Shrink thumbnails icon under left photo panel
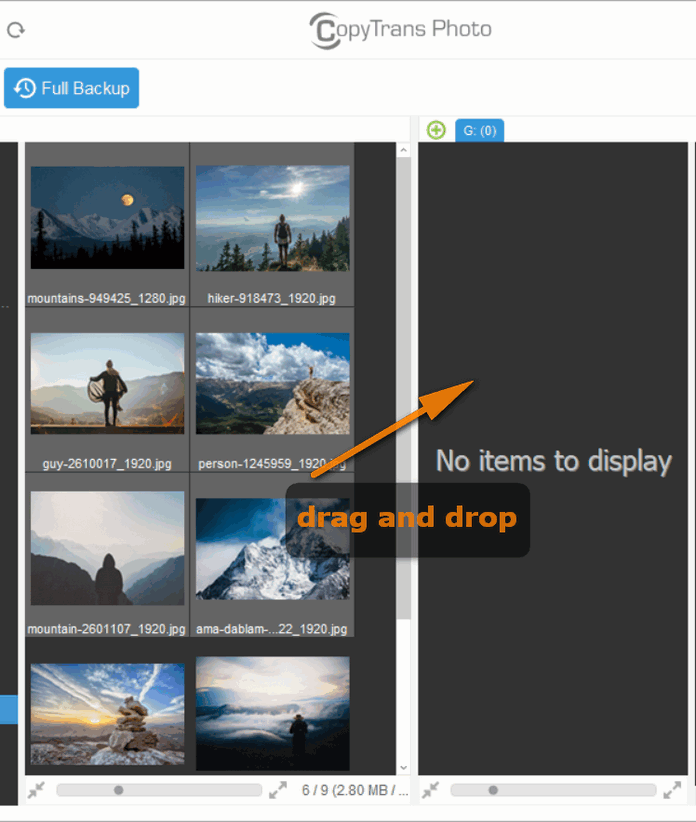The width and height of the screenshot is (696, 822). [36, 790]
